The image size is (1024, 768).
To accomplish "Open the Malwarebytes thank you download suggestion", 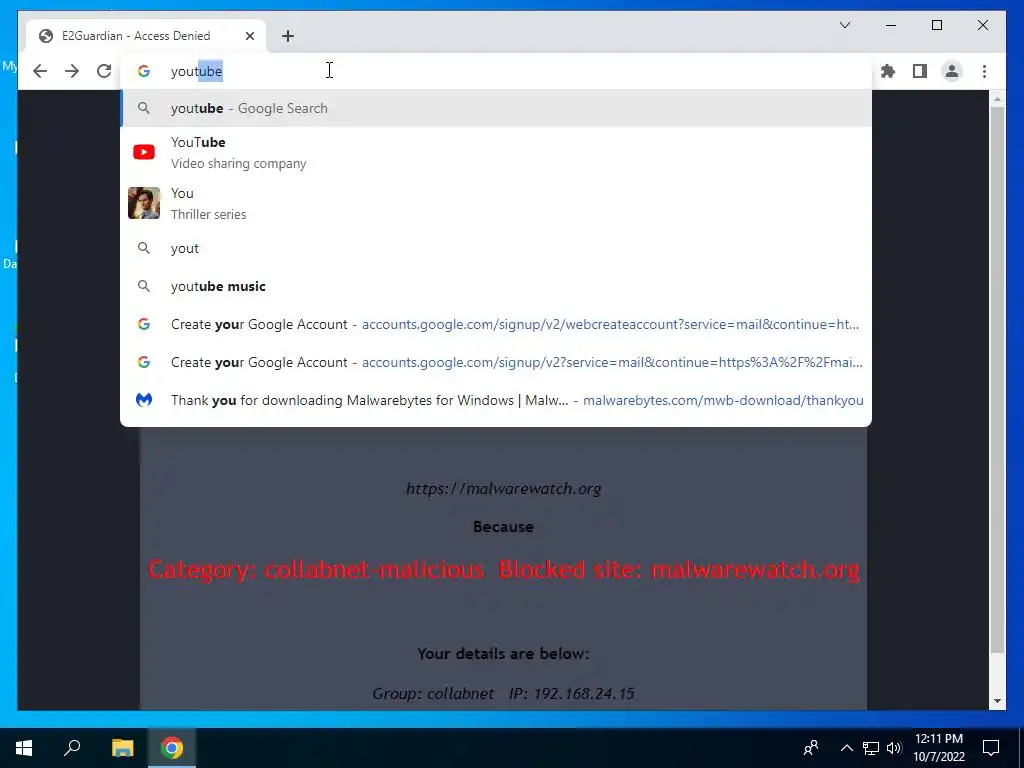I will click(x=496, y=400).
